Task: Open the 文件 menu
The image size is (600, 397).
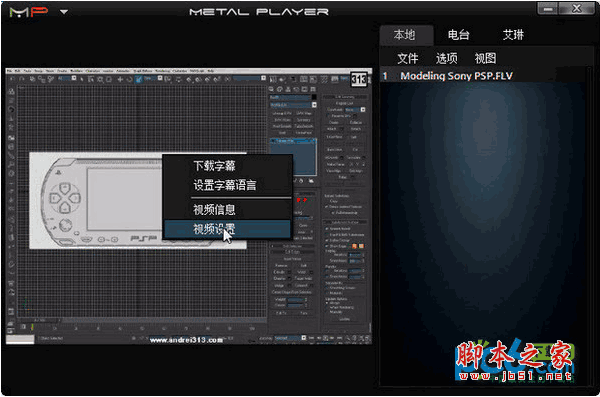Action: [408, 59]
